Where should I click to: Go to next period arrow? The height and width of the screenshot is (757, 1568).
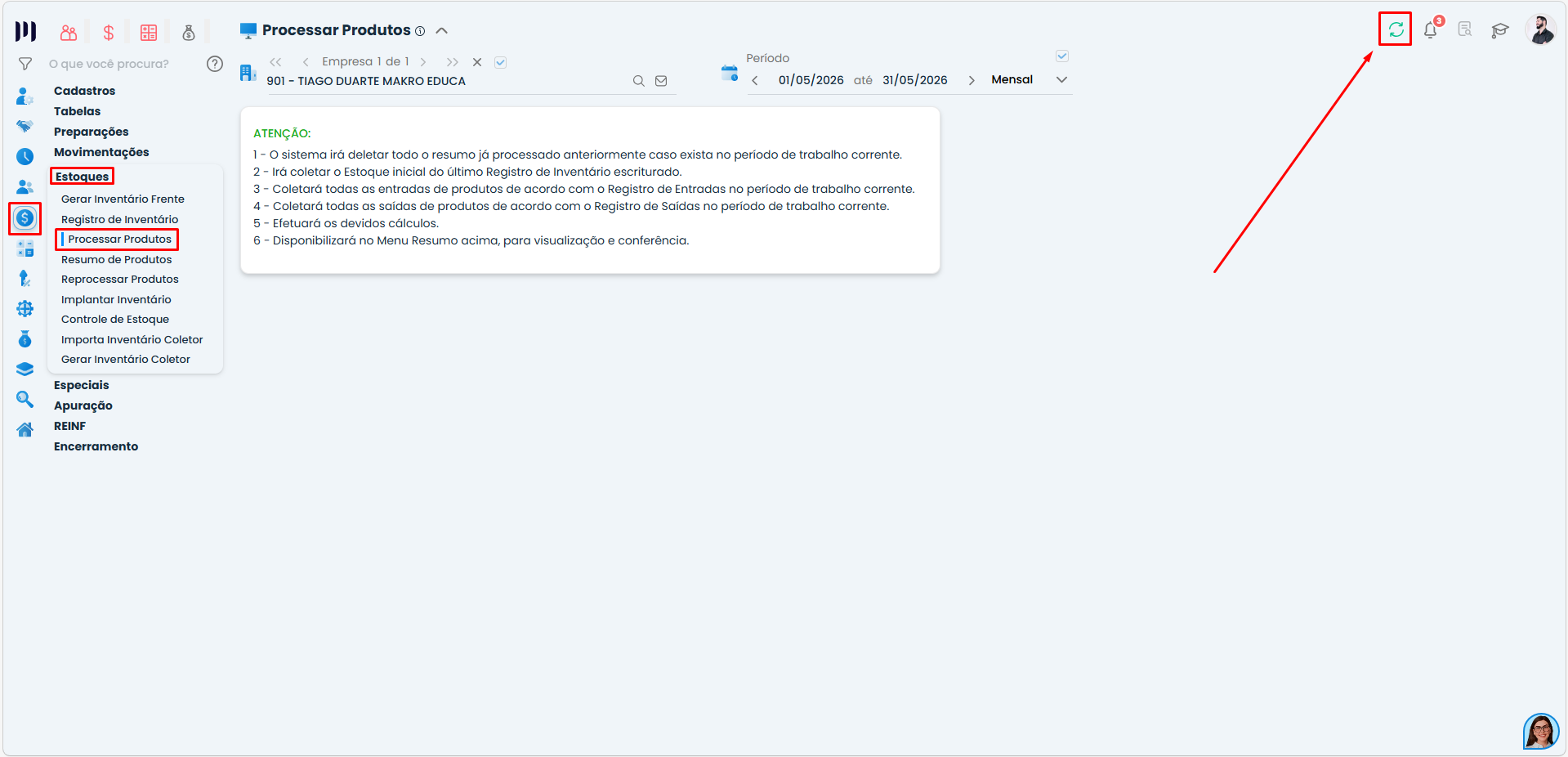(972, 80)
